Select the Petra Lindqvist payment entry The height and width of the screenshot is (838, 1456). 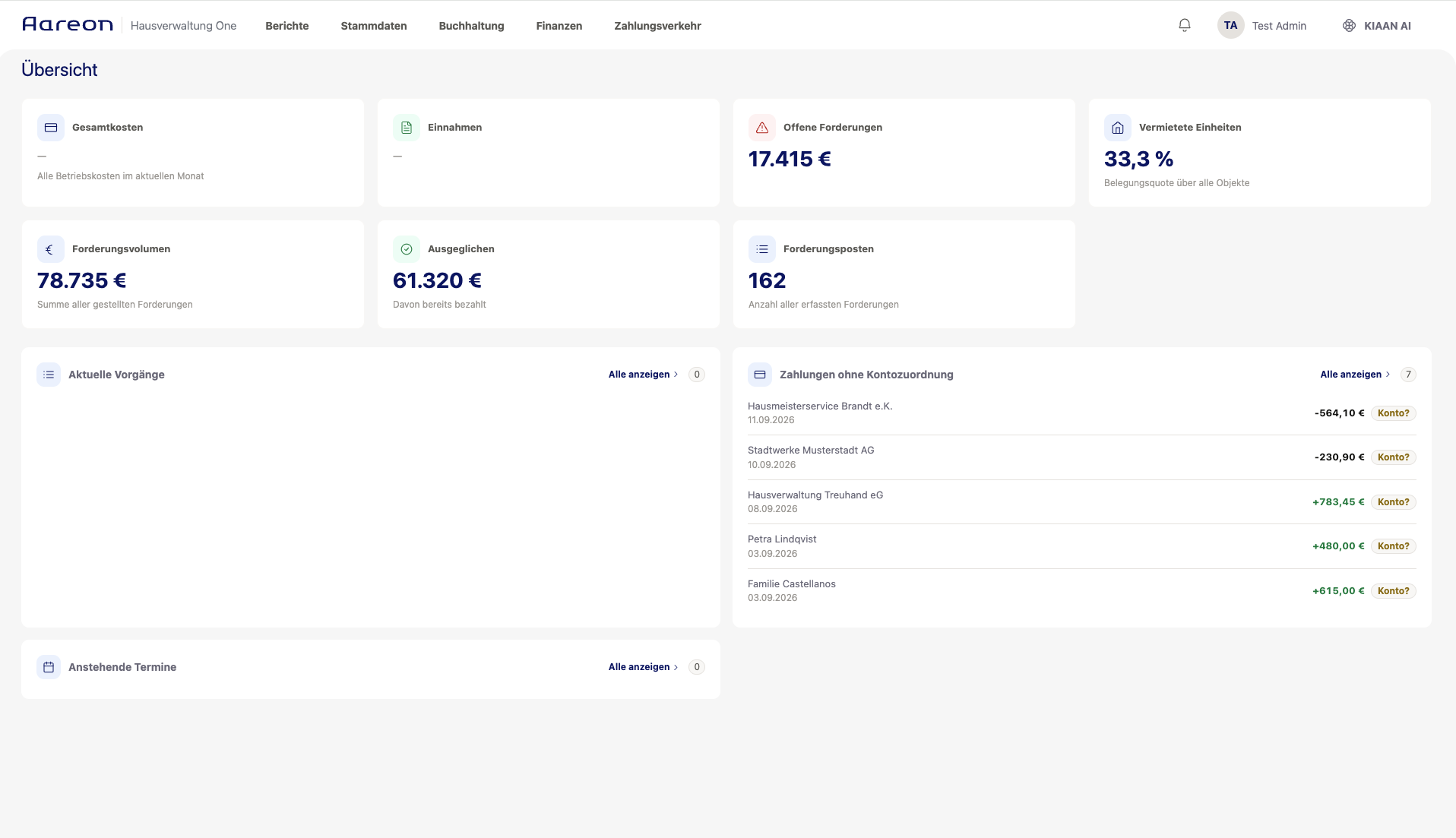pyautogui.click(x=1081, y=546)
